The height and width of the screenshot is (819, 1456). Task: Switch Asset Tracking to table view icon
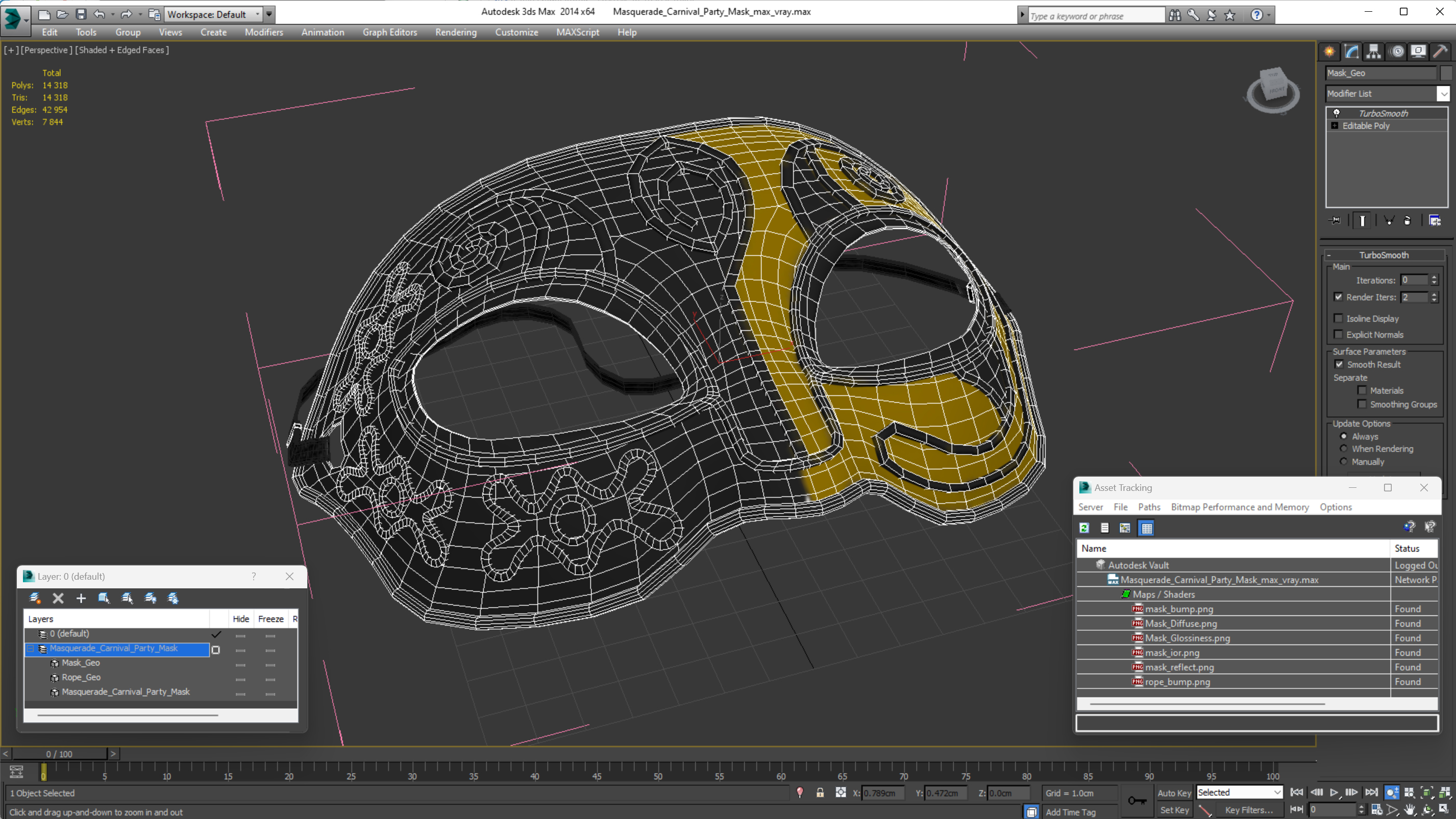[x=1147, y=528]
